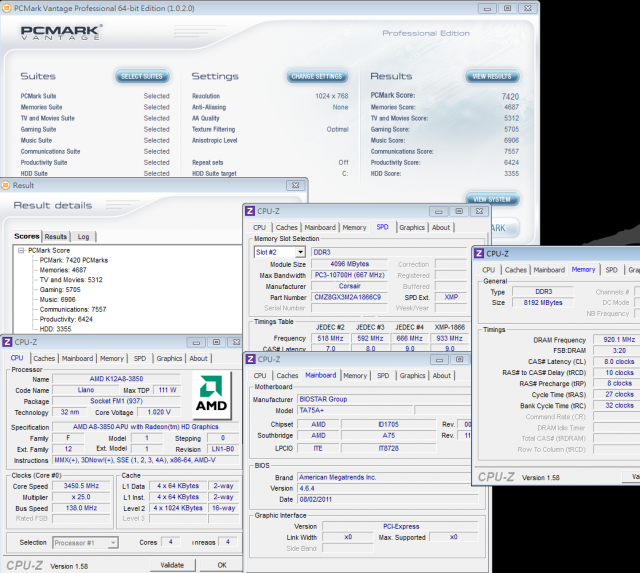The image size is (640, 573).
Task: Select 'Communications: 7557' tree row
Action: pos(73,309)
